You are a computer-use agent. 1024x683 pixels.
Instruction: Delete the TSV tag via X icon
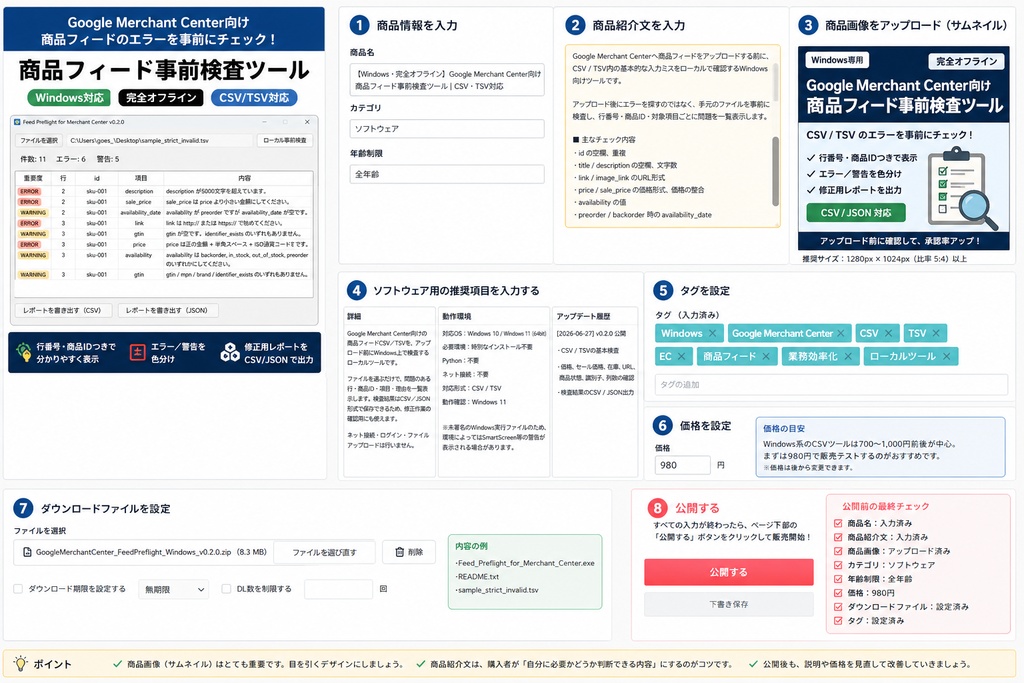click(936, 333)
